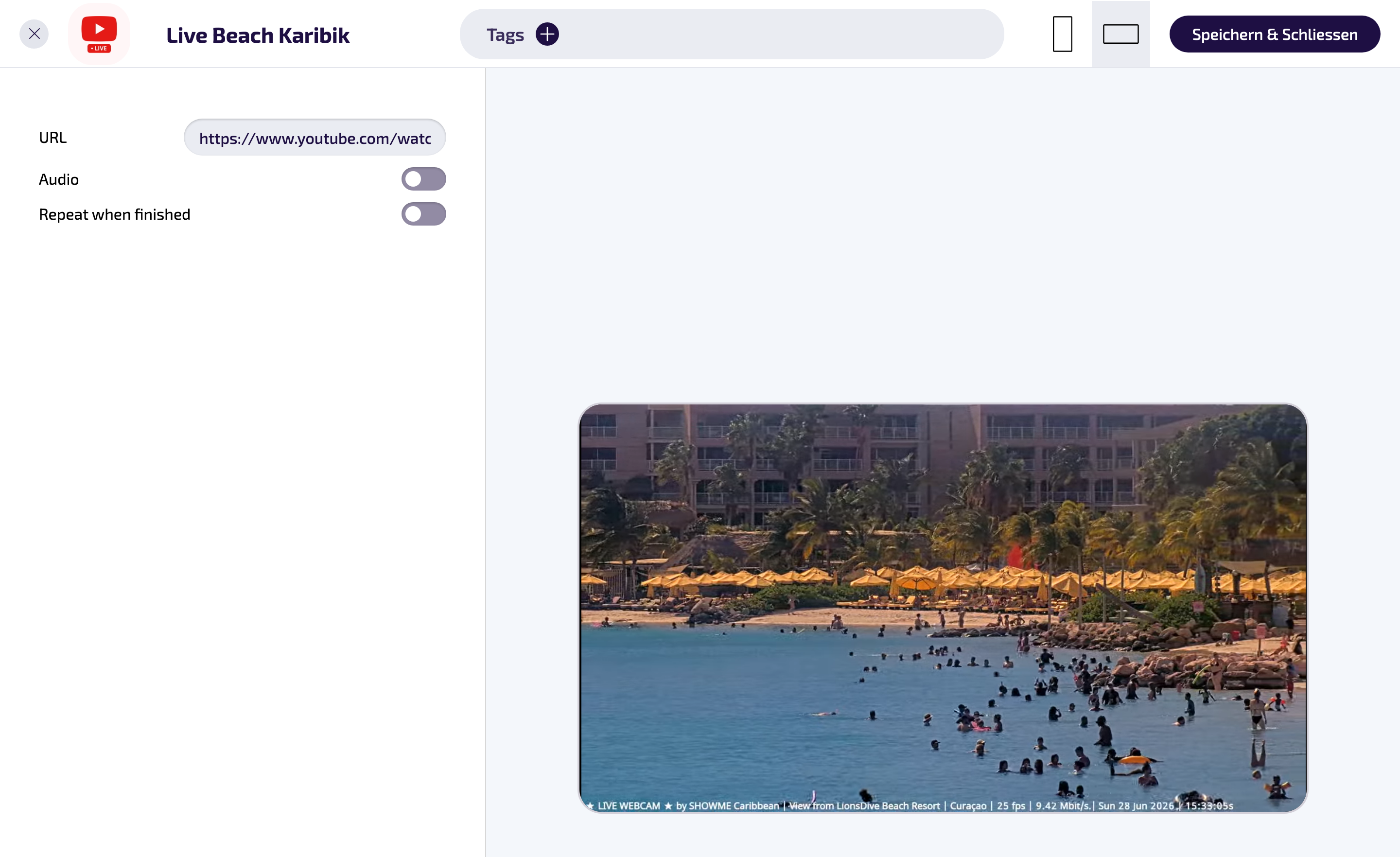
Task: Select the beach webcam video preview
Action: click(943, 608)
